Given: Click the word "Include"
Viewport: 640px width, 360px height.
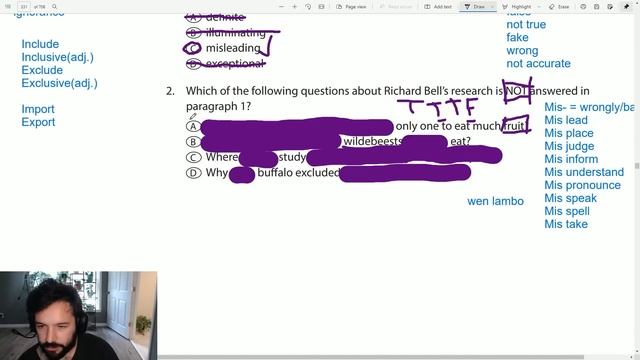Looking at the screenshot, I should click(x=40, y=44).
